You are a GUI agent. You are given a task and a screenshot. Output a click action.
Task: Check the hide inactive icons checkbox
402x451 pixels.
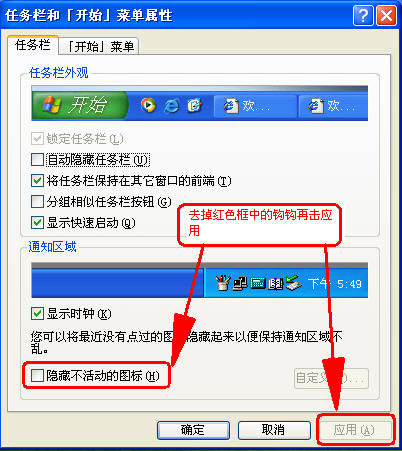coord(37,376)
